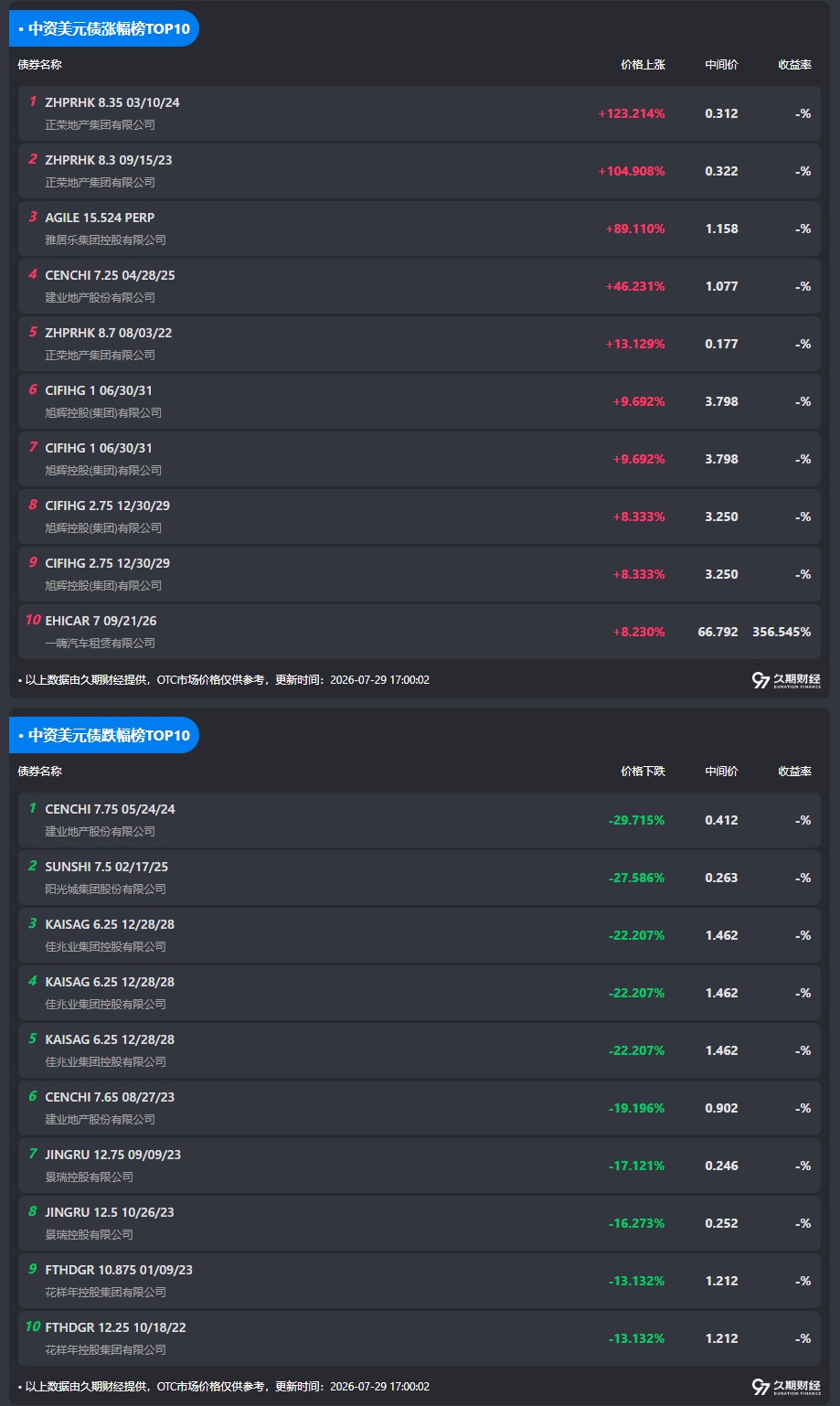Click the 356.545% yield value
This screenshot has width=840, height=1406.
pyautogui.click(x=782, y=632)
